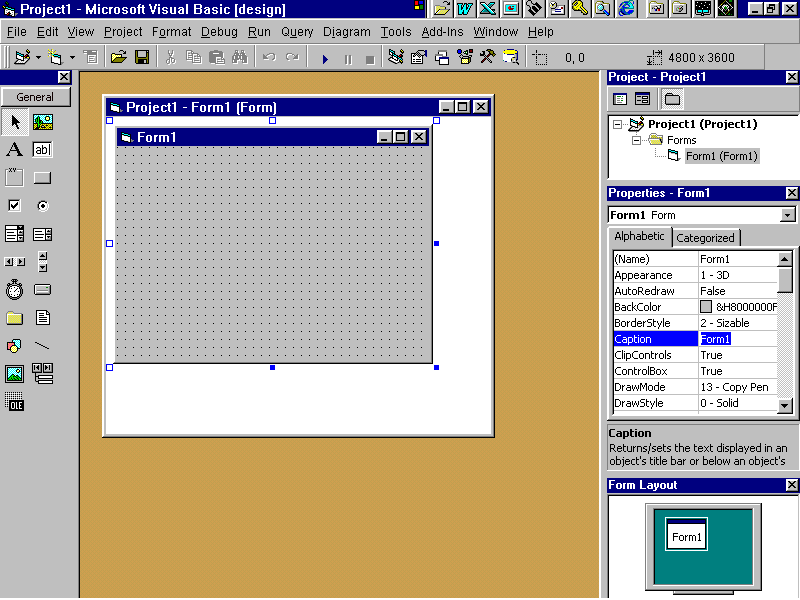Screen dimensions: 800x600
Task: Click View Object in Project panel
Action: click(x=642, y=99)
